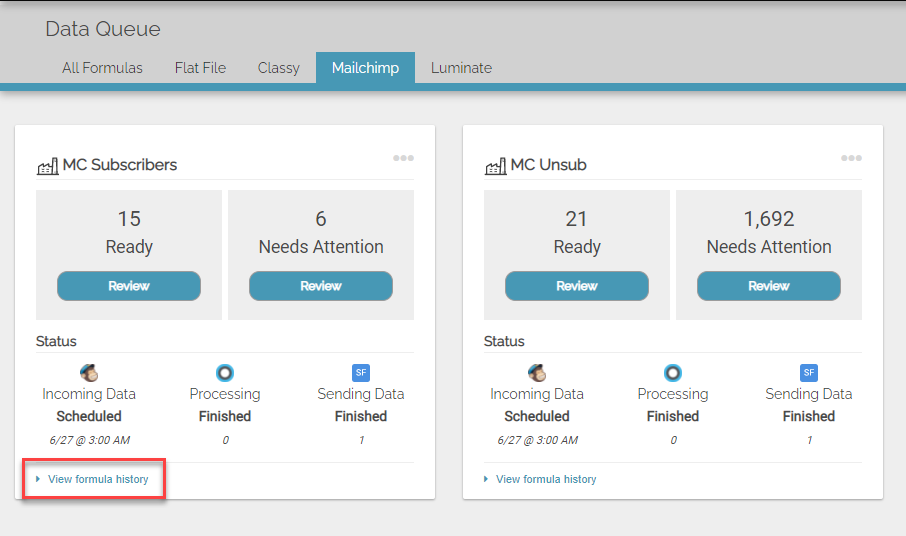Go to the Luminate tab
The image size is (906, 536).
coord(461,68)
